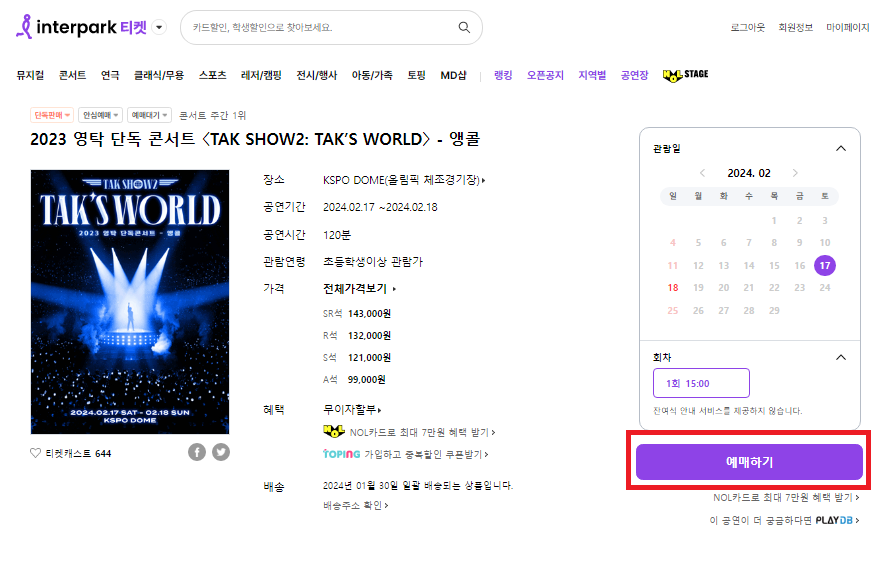Open the 전시/행사 category
Image resolution: width=871 pixels, height=561 pixels.
[317, 75]
